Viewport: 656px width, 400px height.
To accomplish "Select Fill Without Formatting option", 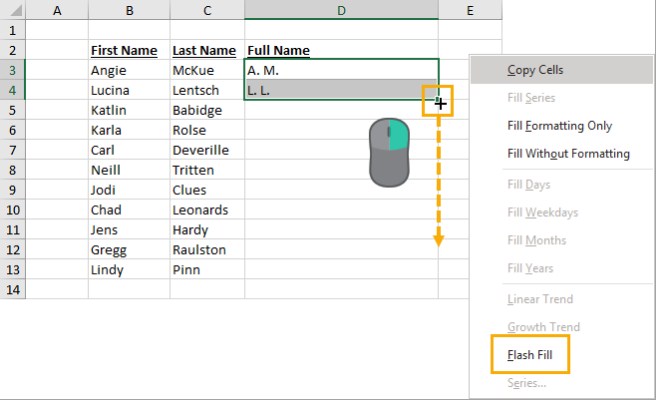I will [x=561, y=154].
